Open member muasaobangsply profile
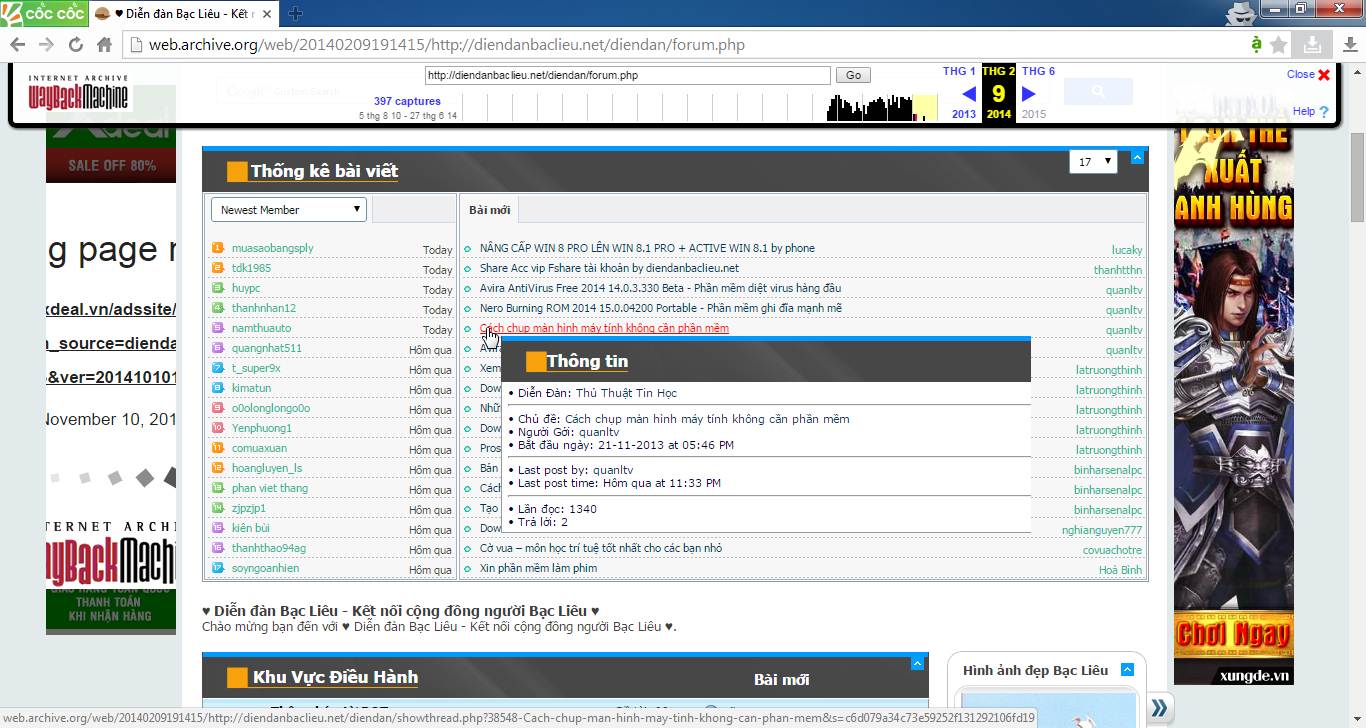 tap(272, 248)
